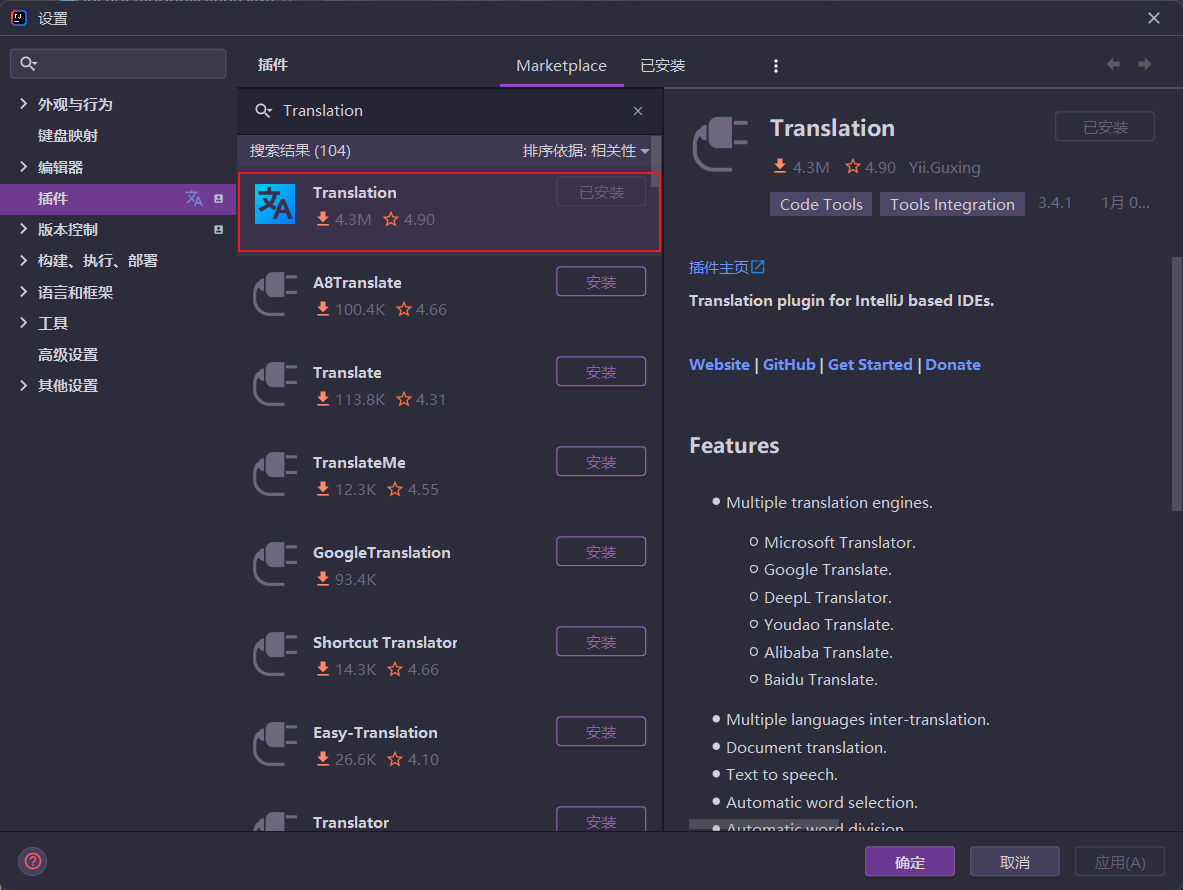Clear the Translation search text
This screenshot has width=1183, height=890.
tap(638, 111)
